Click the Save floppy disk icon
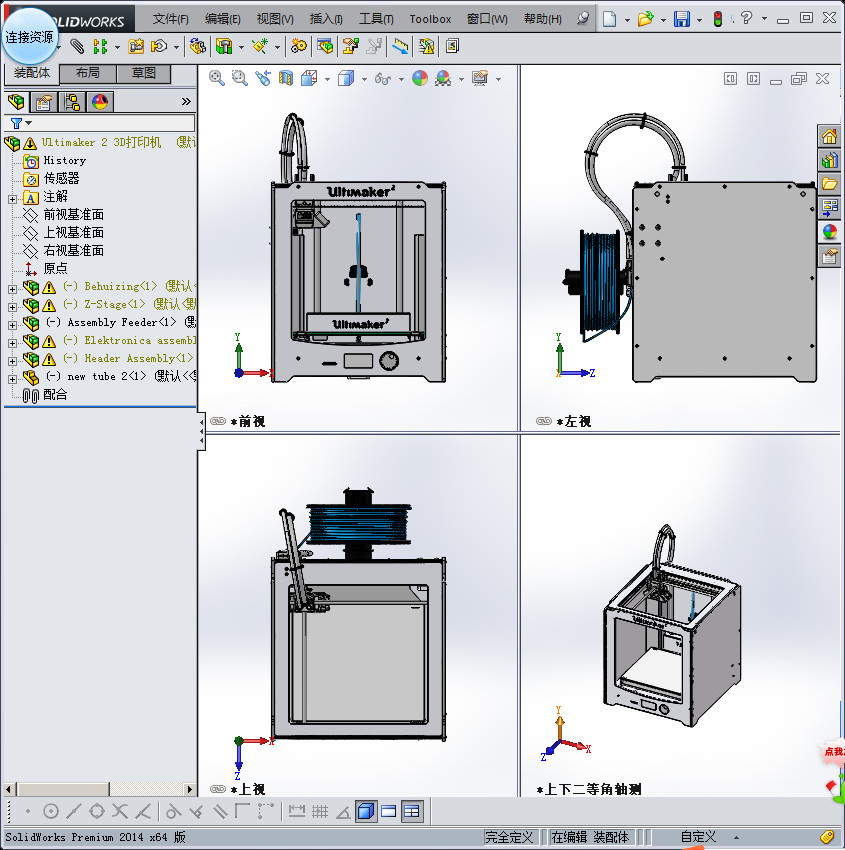This screenshot has height=850, width=845. pyautogui.click(x=681, y=20)
